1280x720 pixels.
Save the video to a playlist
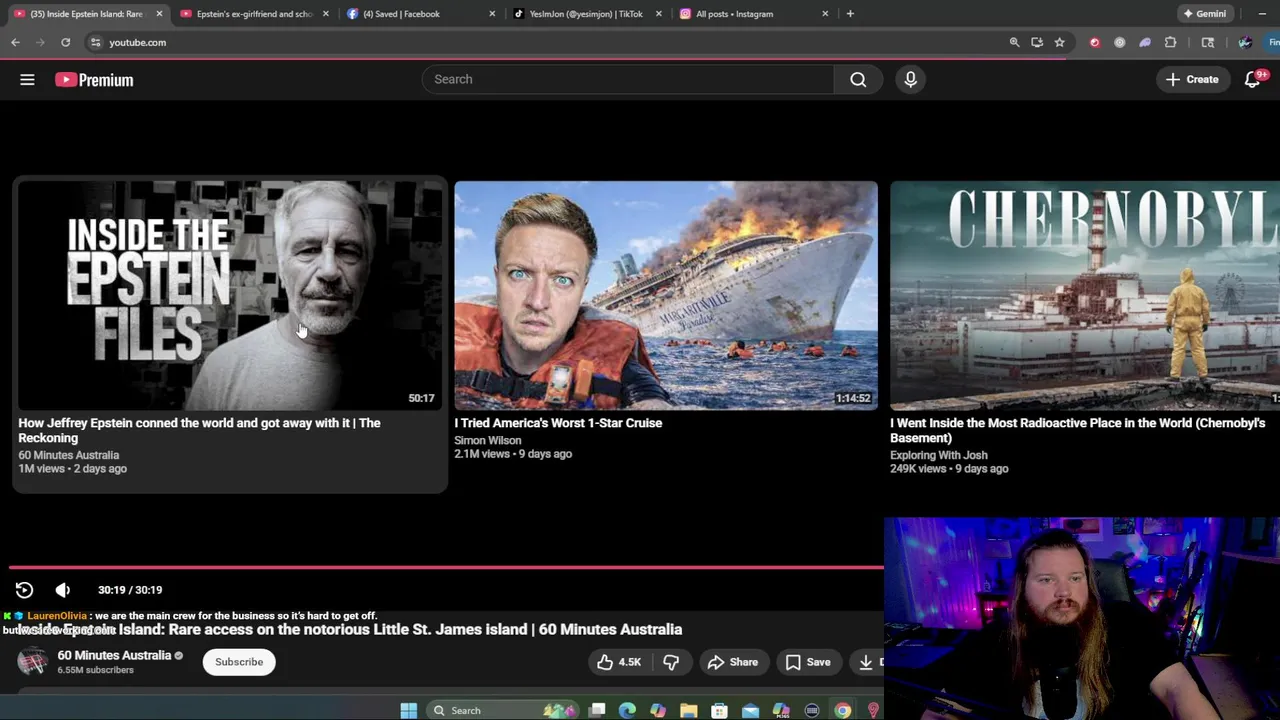tap(807, 662)
